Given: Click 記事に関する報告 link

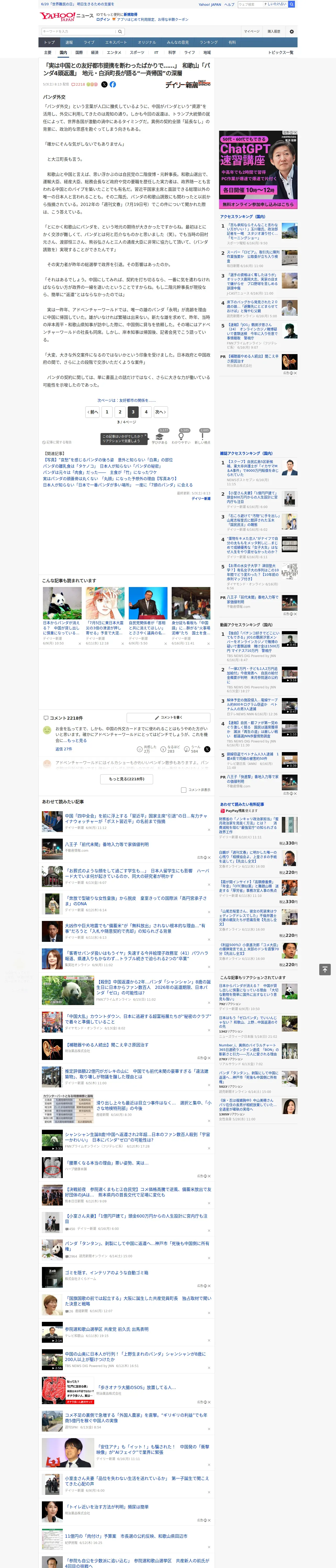Looking at the screenshot, I should (x=57, y=442).
